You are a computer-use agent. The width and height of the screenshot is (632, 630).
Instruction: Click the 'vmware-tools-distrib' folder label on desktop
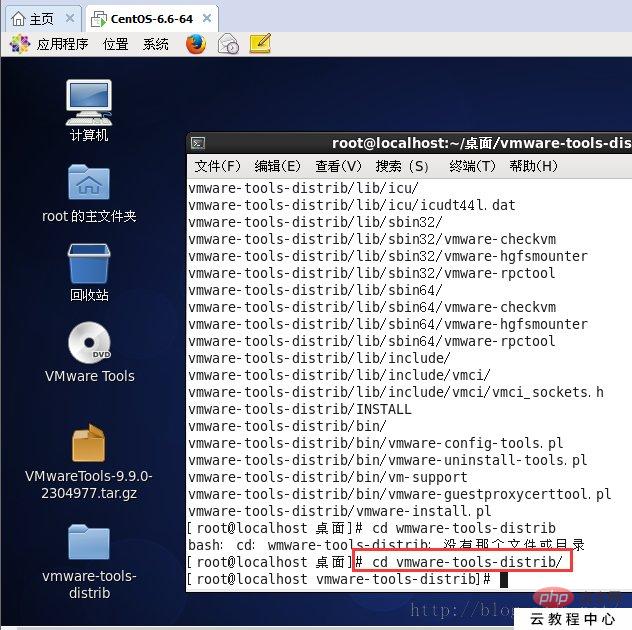click(x=89, y=584)
